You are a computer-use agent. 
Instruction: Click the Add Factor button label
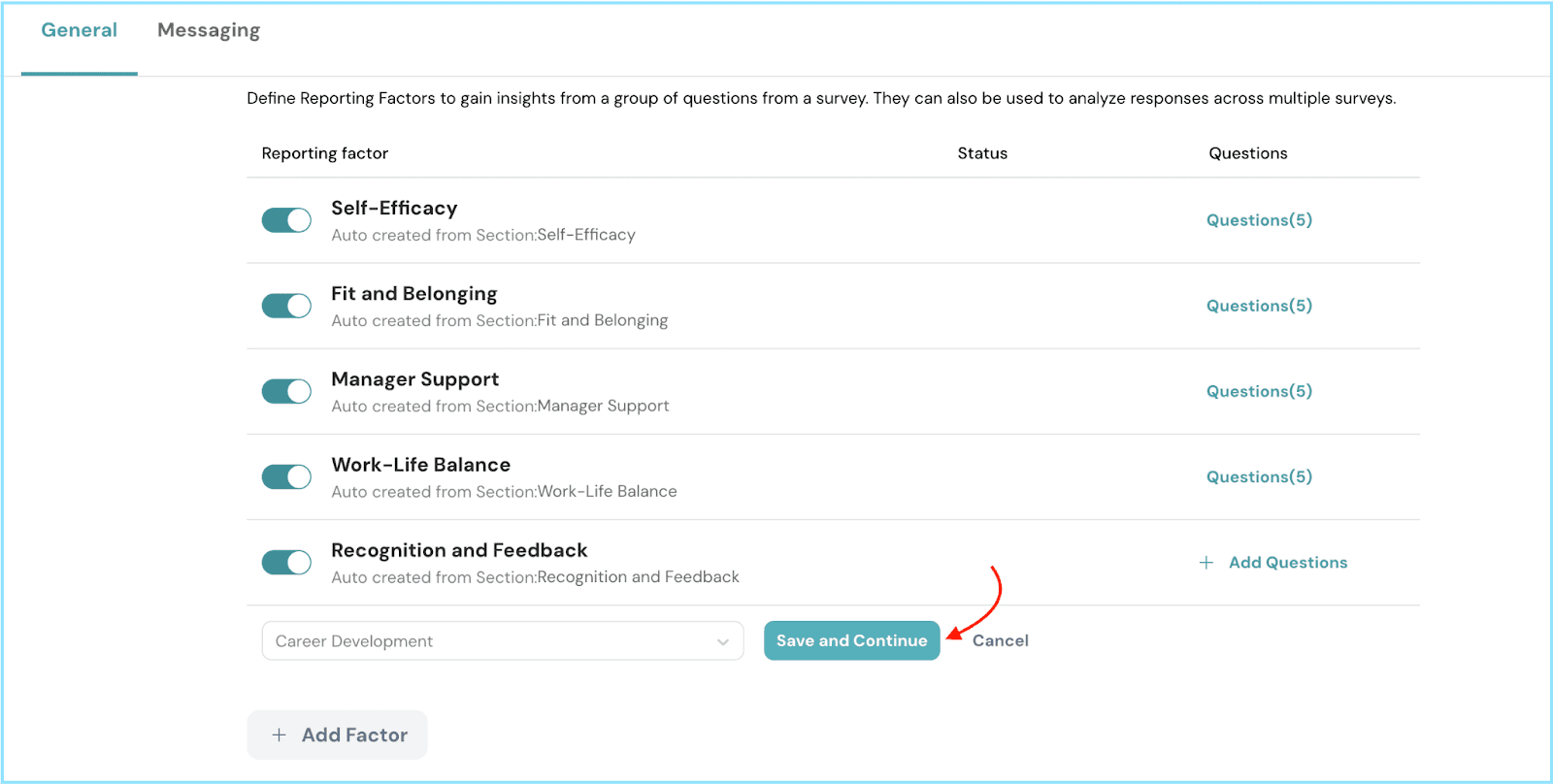(354, 735)
